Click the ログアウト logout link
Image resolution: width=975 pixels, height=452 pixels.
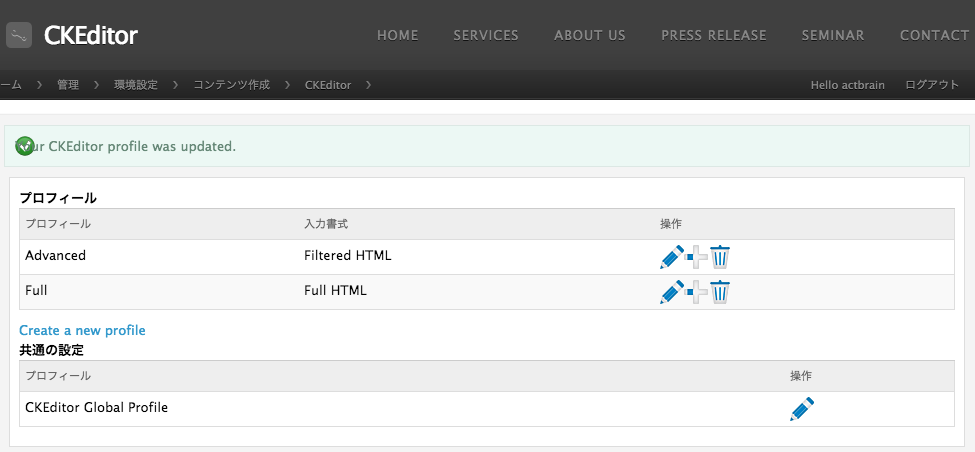(932, 85)
